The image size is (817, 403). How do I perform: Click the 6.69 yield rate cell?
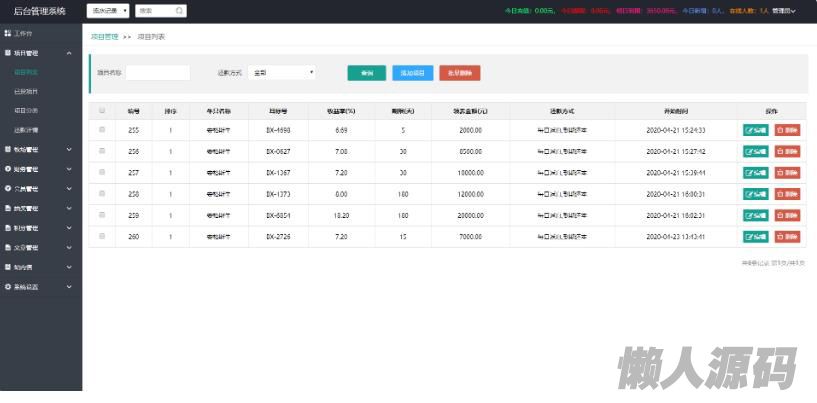click(341, 130)
